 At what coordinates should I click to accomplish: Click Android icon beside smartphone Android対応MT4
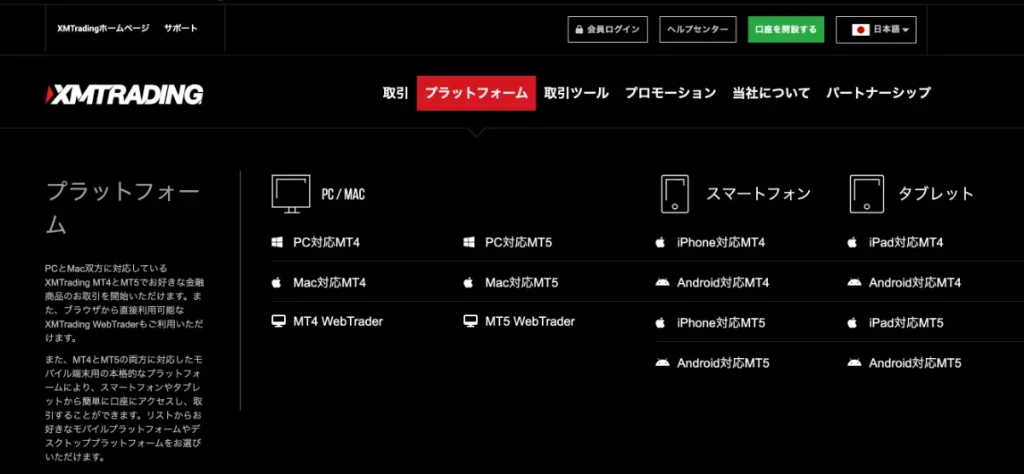[662, 283]
